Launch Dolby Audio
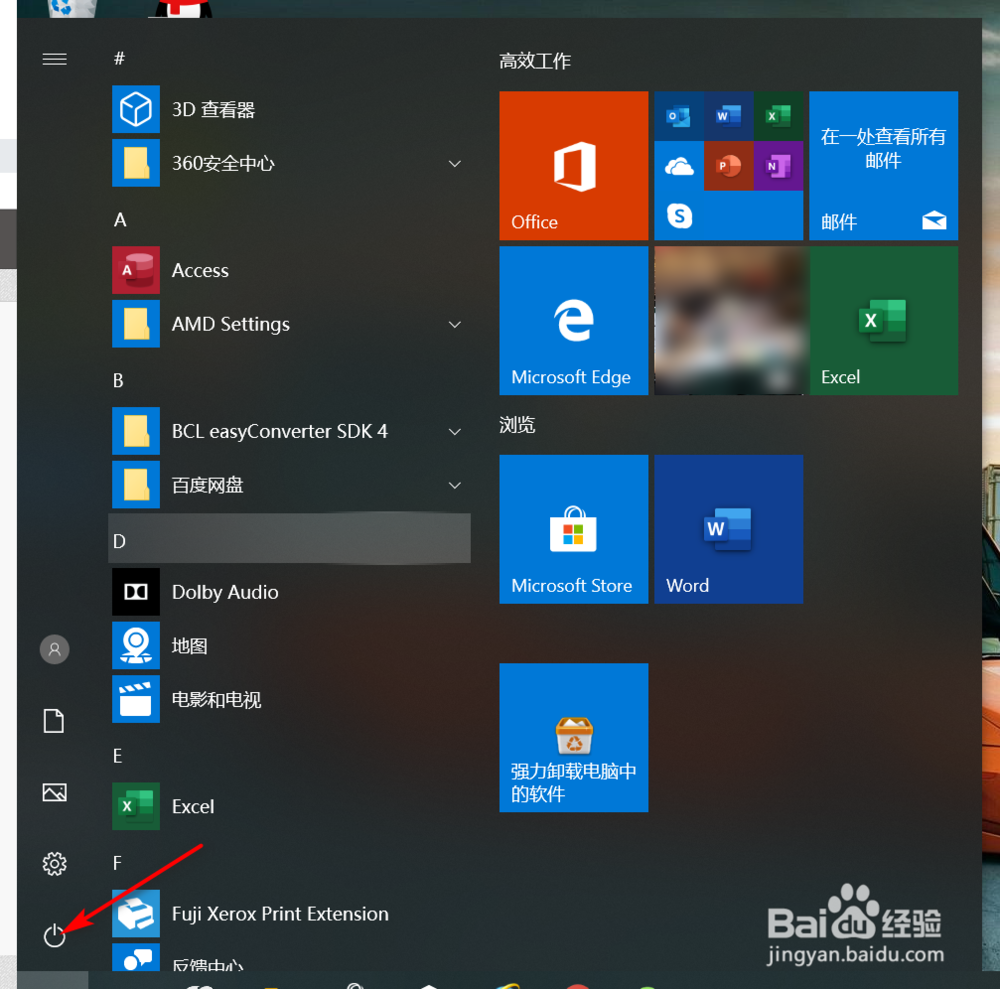The image size is (1000, 989). pos(290,592)
